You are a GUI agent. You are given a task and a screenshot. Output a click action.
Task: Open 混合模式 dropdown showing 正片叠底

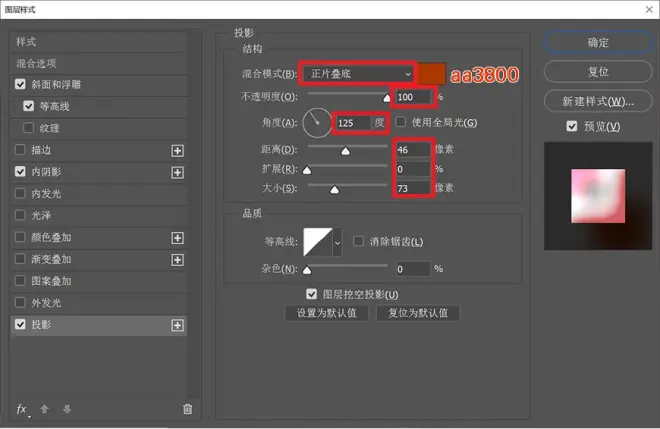(x=358, y=74)
